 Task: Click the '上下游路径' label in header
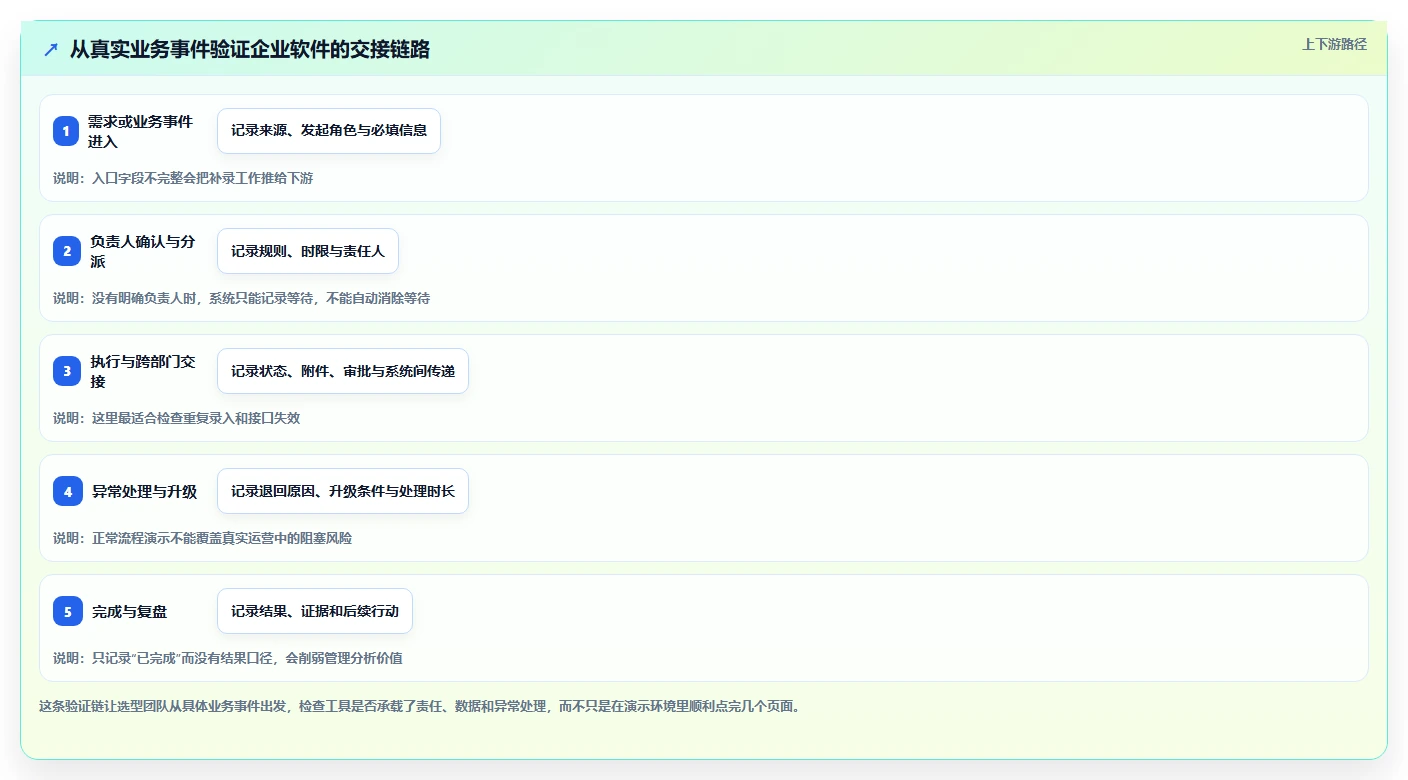[1334, 44]
